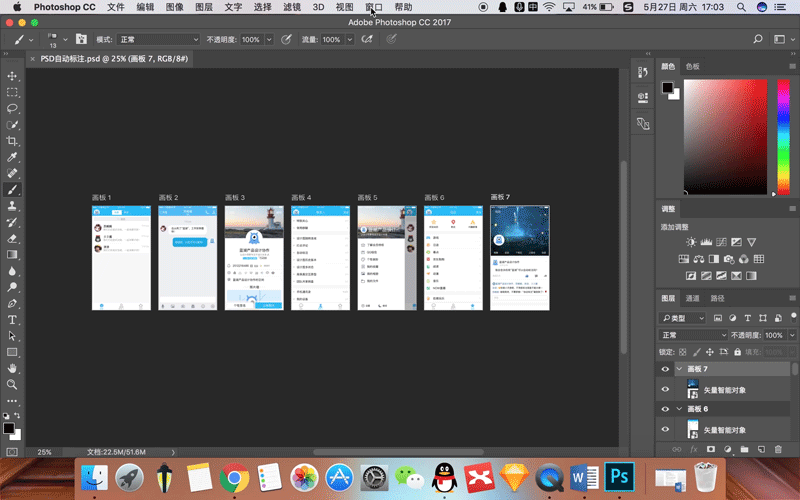Select the Hand tool
This screenshot has height=500, width=800.
[x=12, y=368]
